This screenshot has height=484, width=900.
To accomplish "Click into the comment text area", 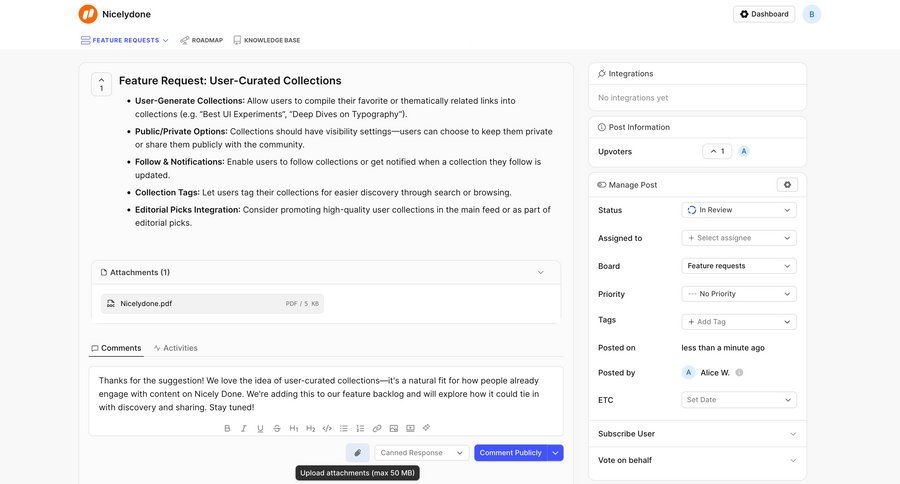I will [325, 394].
